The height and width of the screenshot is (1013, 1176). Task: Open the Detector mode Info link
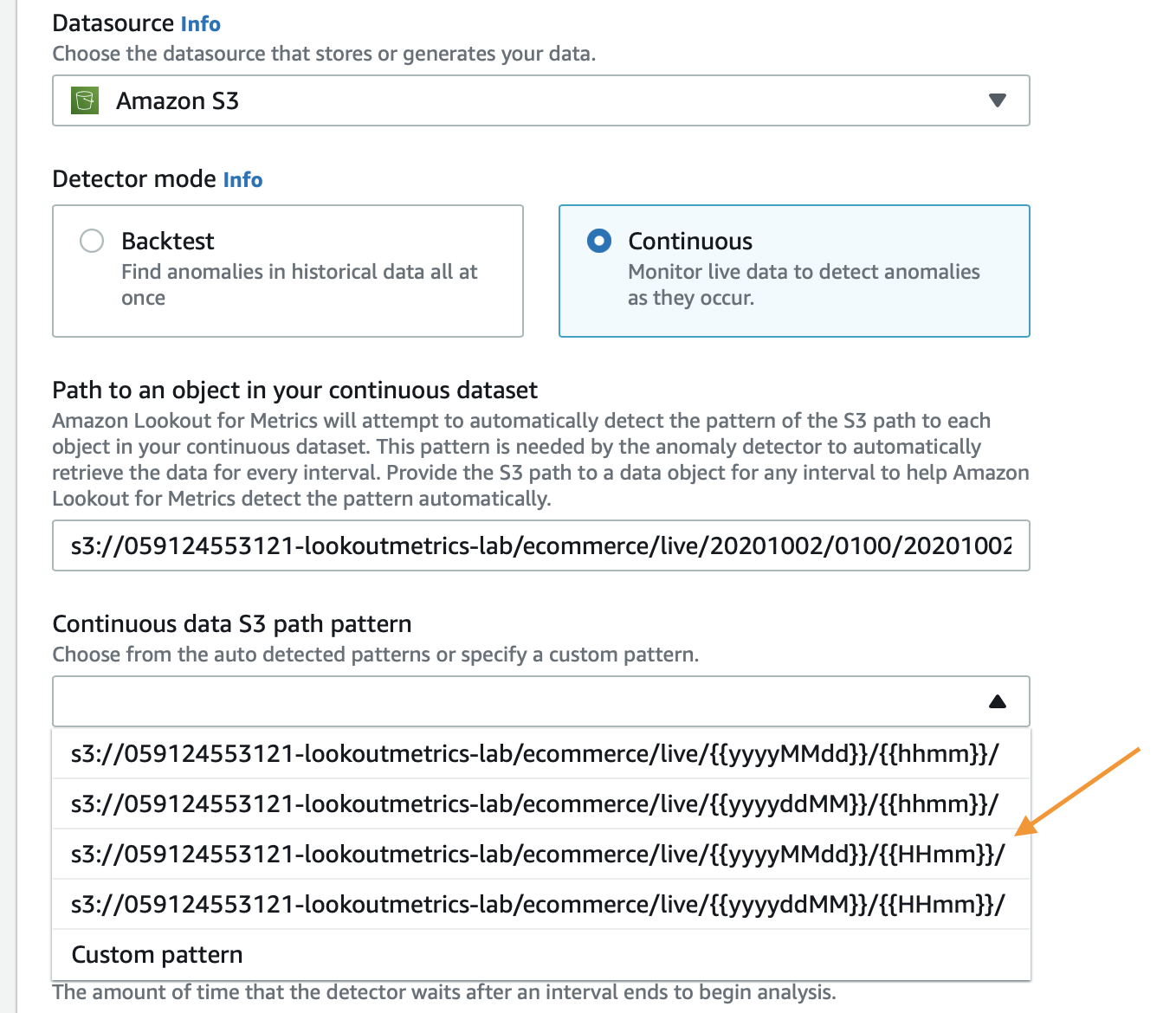click(242, 179)
